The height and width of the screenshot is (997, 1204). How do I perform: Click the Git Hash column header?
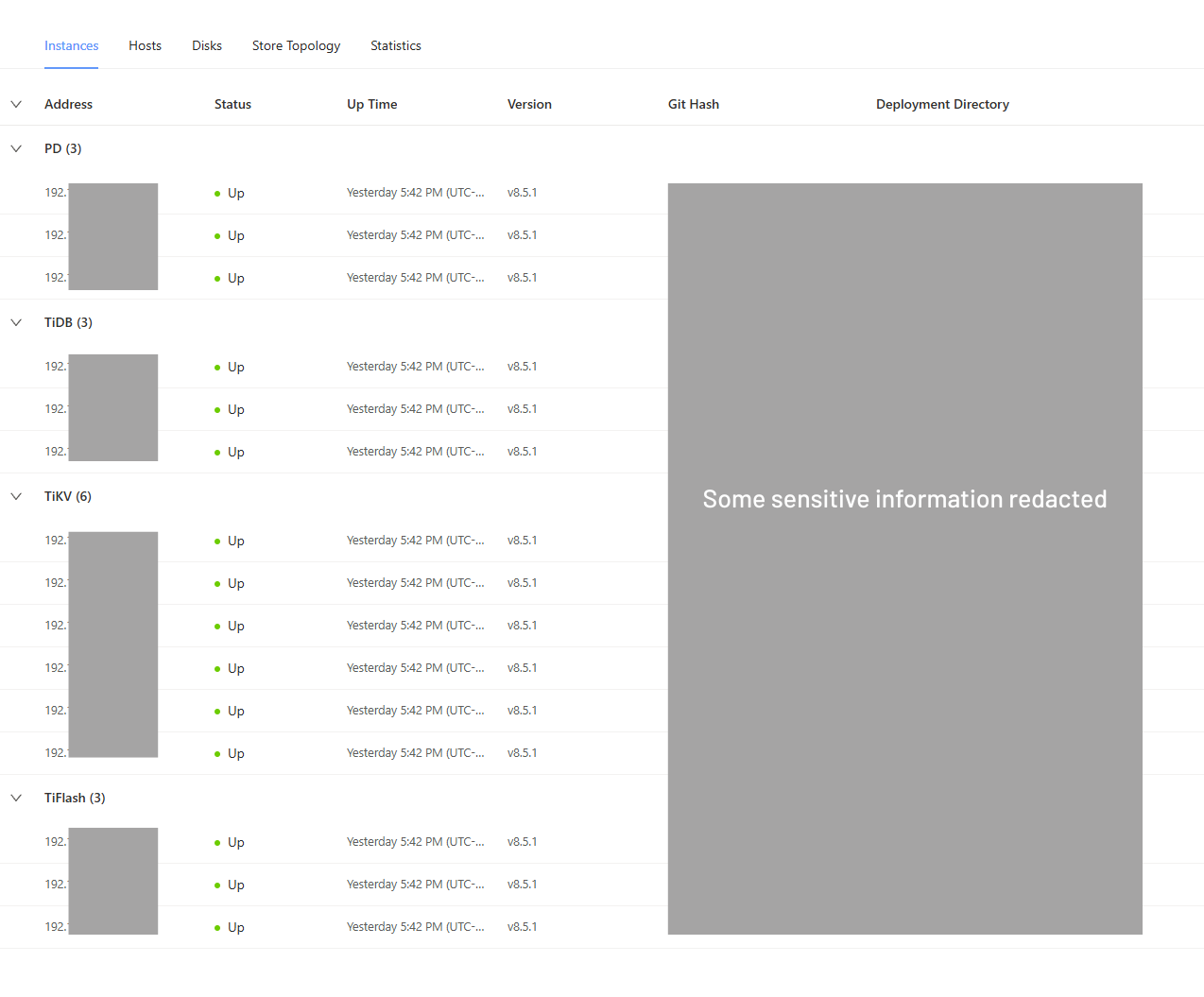coord(694,104)
